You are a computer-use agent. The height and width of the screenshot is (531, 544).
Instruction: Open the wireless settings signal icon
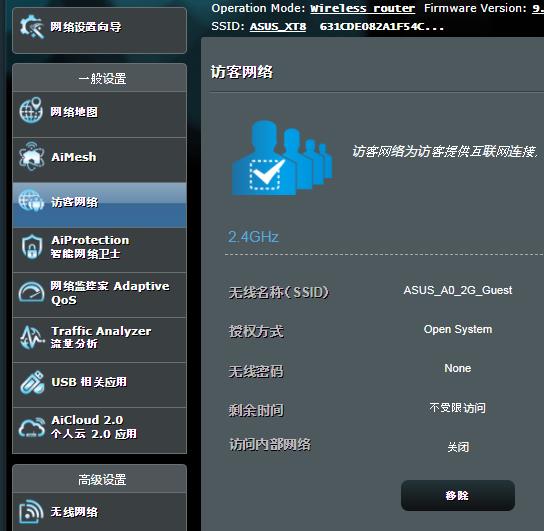pyautogui.click(x=32, y=511)
